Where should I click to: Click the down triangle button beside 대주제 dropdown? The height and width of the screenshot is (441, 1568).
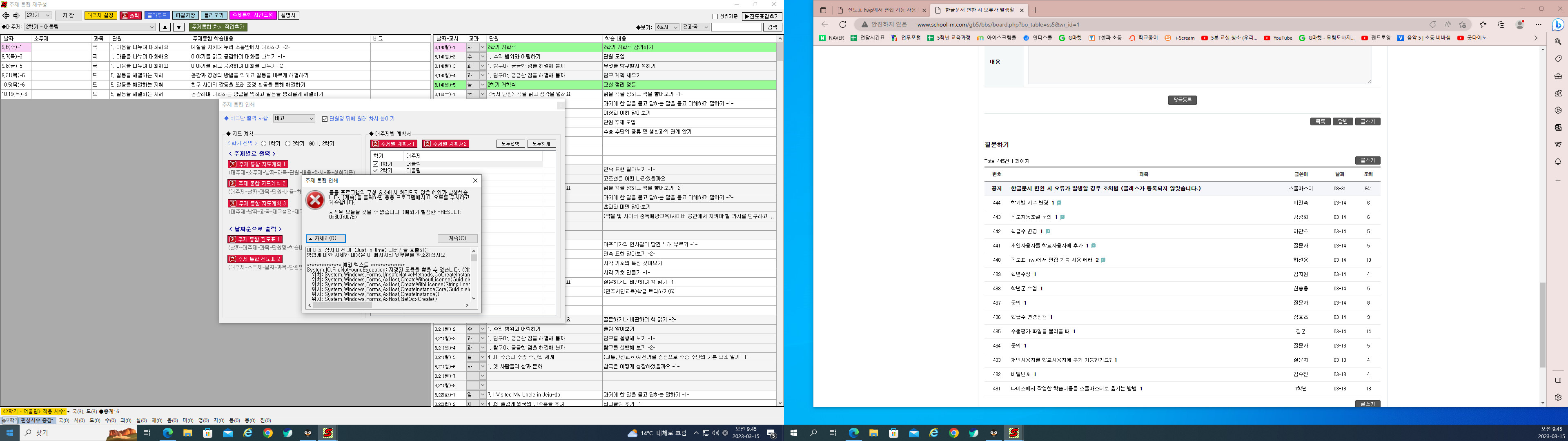179,27
